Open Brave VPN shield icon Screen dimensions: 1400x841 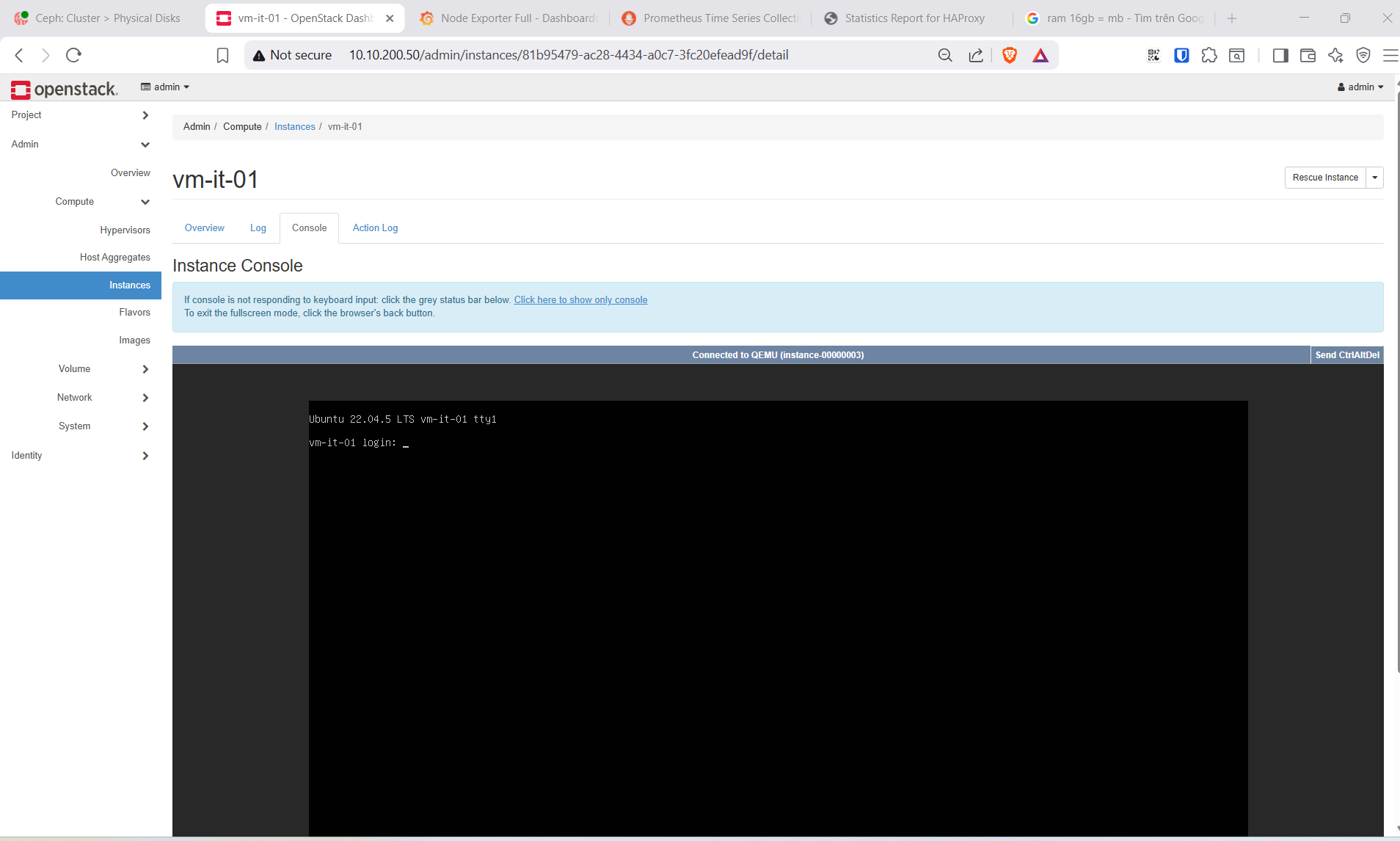point(1363,55)
